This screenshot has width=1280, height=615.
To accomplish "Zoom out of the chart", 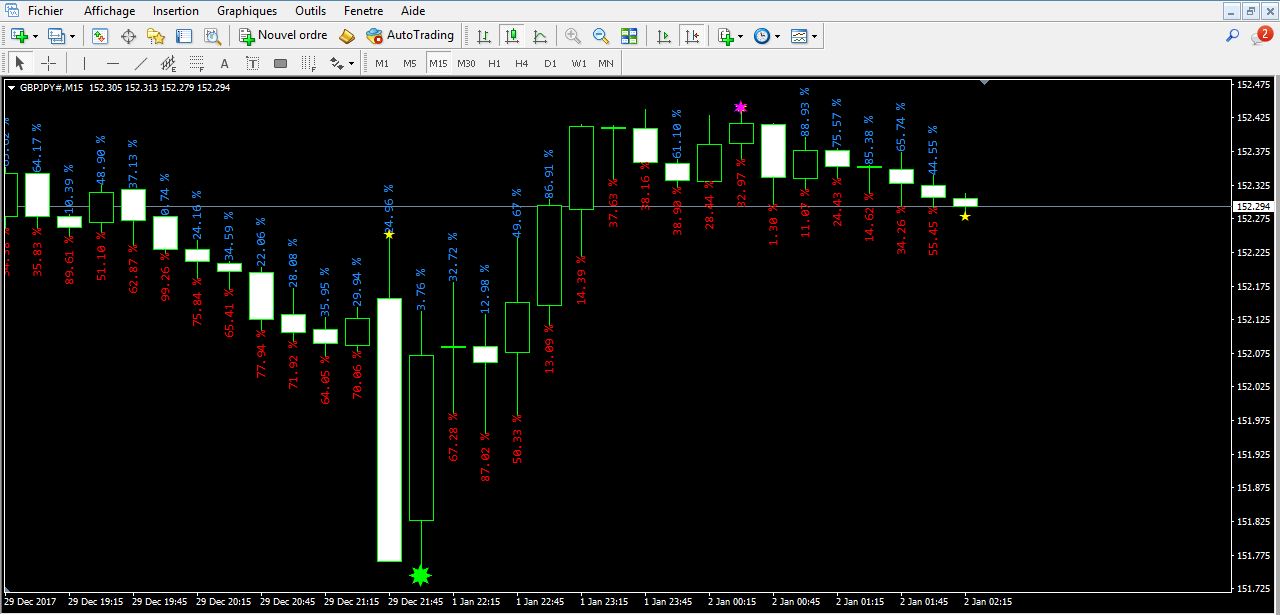I will [601, 36].
